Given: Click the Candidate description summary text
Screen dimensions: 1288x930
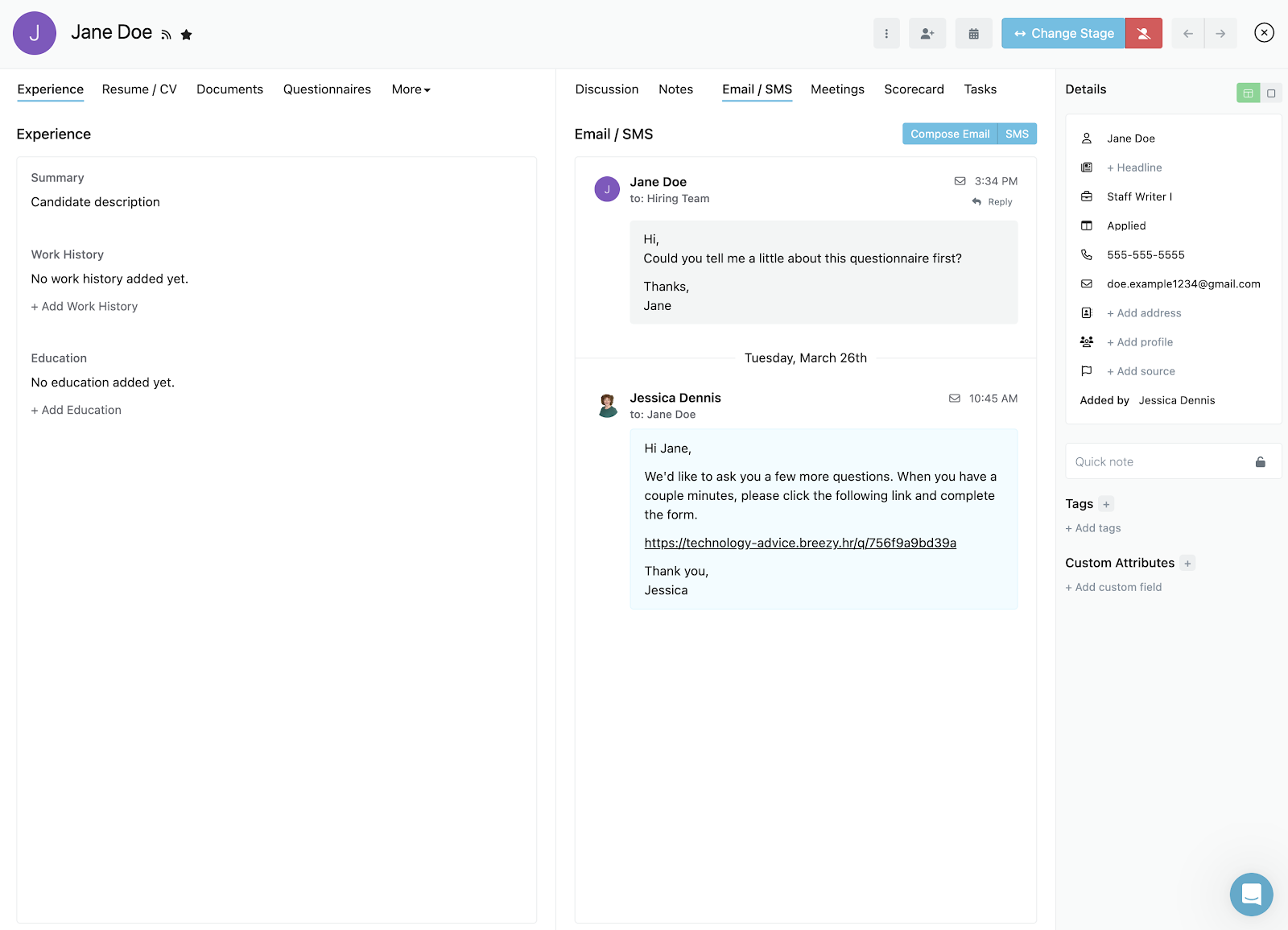Looking at the screenshot, I should [96, 202].
